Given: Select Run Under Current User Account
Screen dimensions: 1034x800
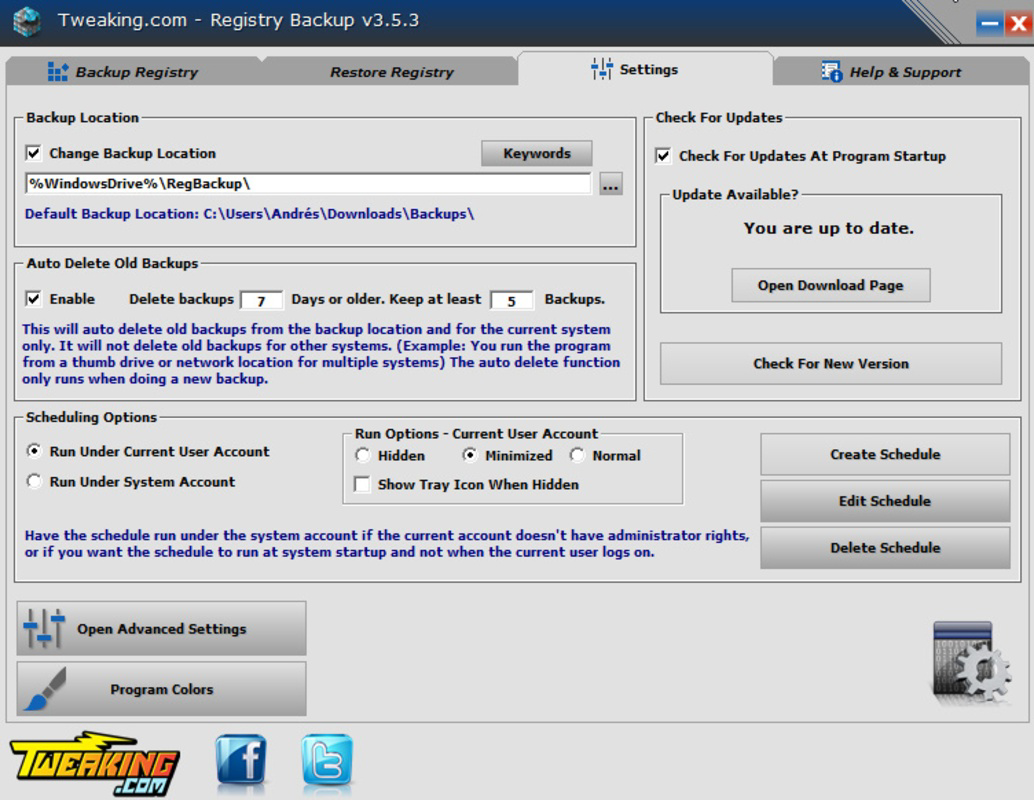Looking at the screenshot, I should coord(34,451).
